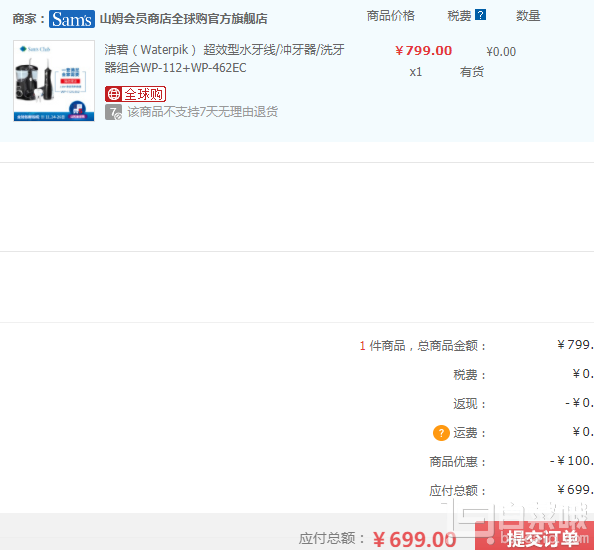The height and width of the screenshot is (550, 594).
Task: Click the 运费 label in summary
Action: point(469,433)
